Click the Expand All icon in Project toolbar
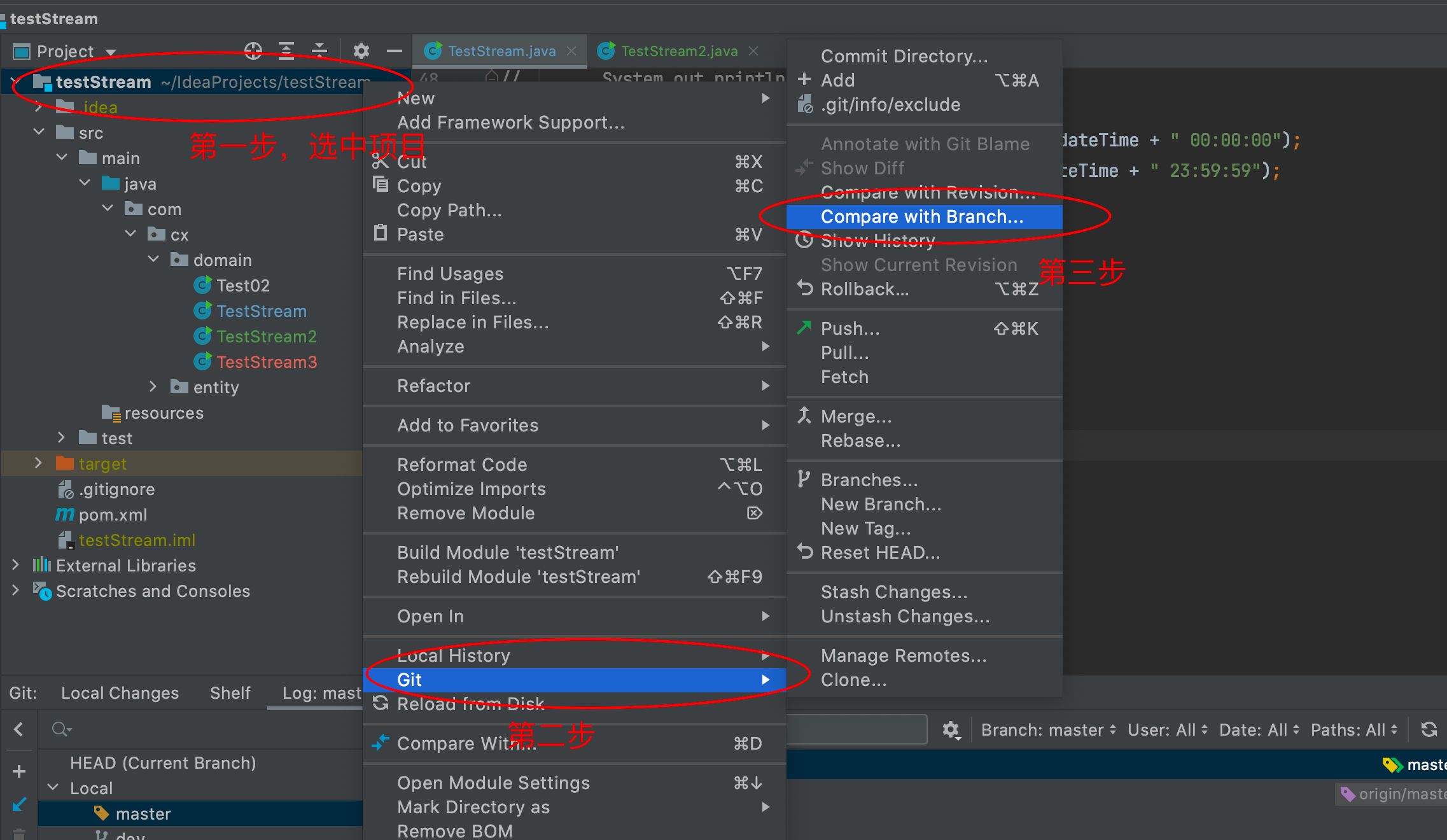The image size is (1447, 840). (286, 51)
